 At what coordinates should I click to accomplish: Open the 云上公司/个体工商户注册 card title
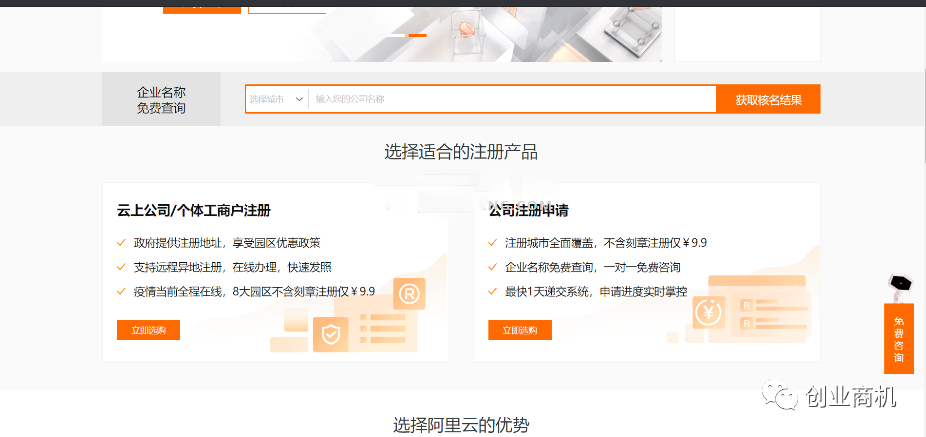click(x=194, y=210)
